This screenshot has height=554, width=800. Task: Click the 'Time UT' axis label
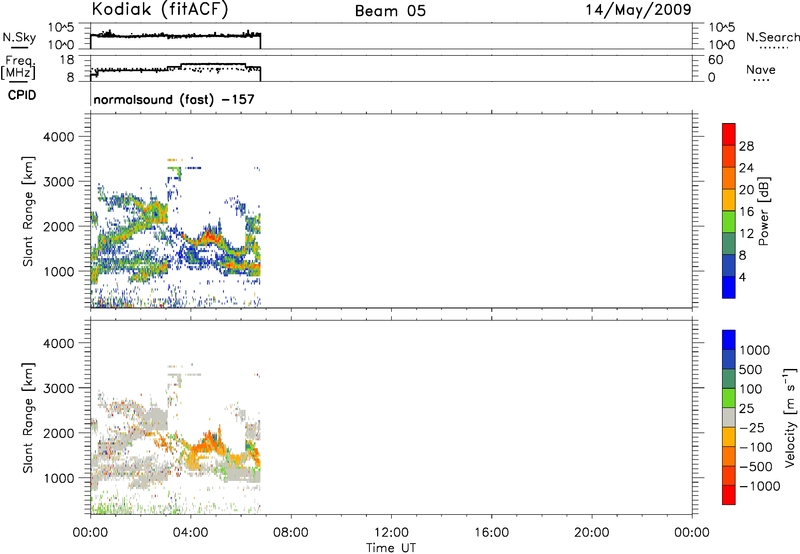(x=391, y=548)
